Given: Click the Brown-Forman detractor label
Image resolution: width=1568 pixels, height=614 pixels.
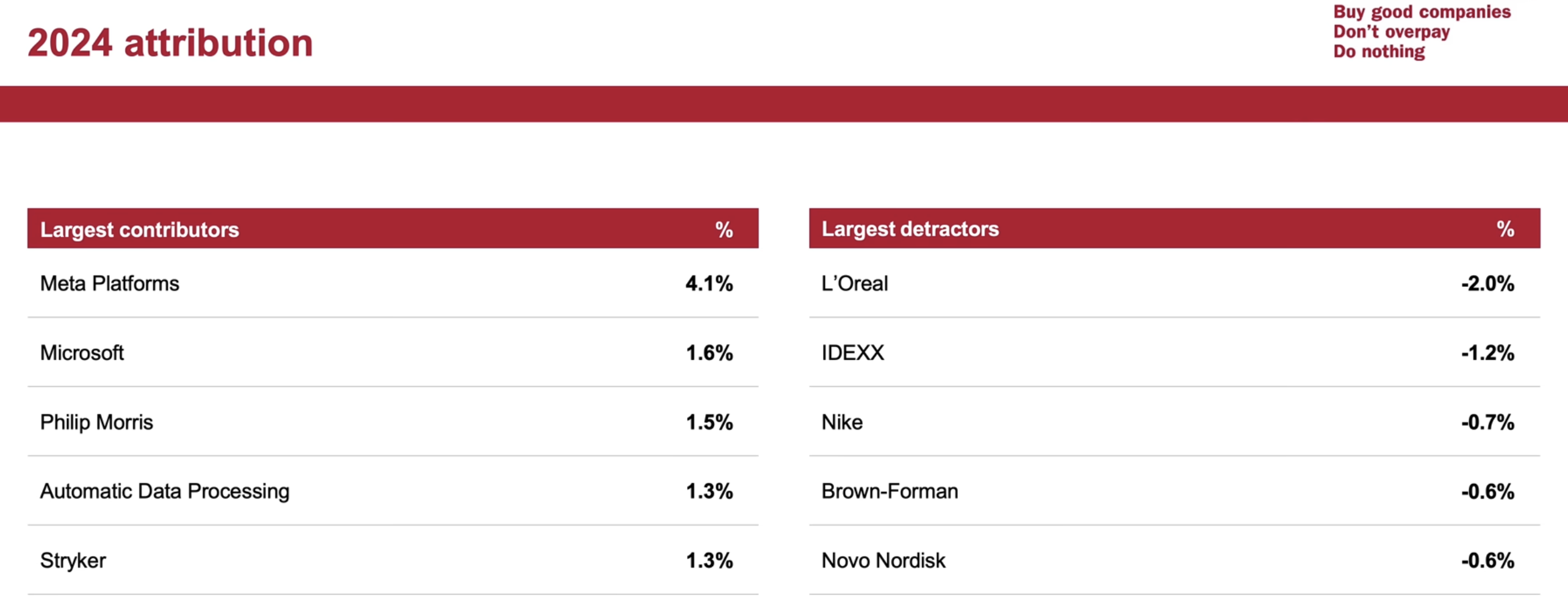Looking at the screenshot, I should [890, 491].
